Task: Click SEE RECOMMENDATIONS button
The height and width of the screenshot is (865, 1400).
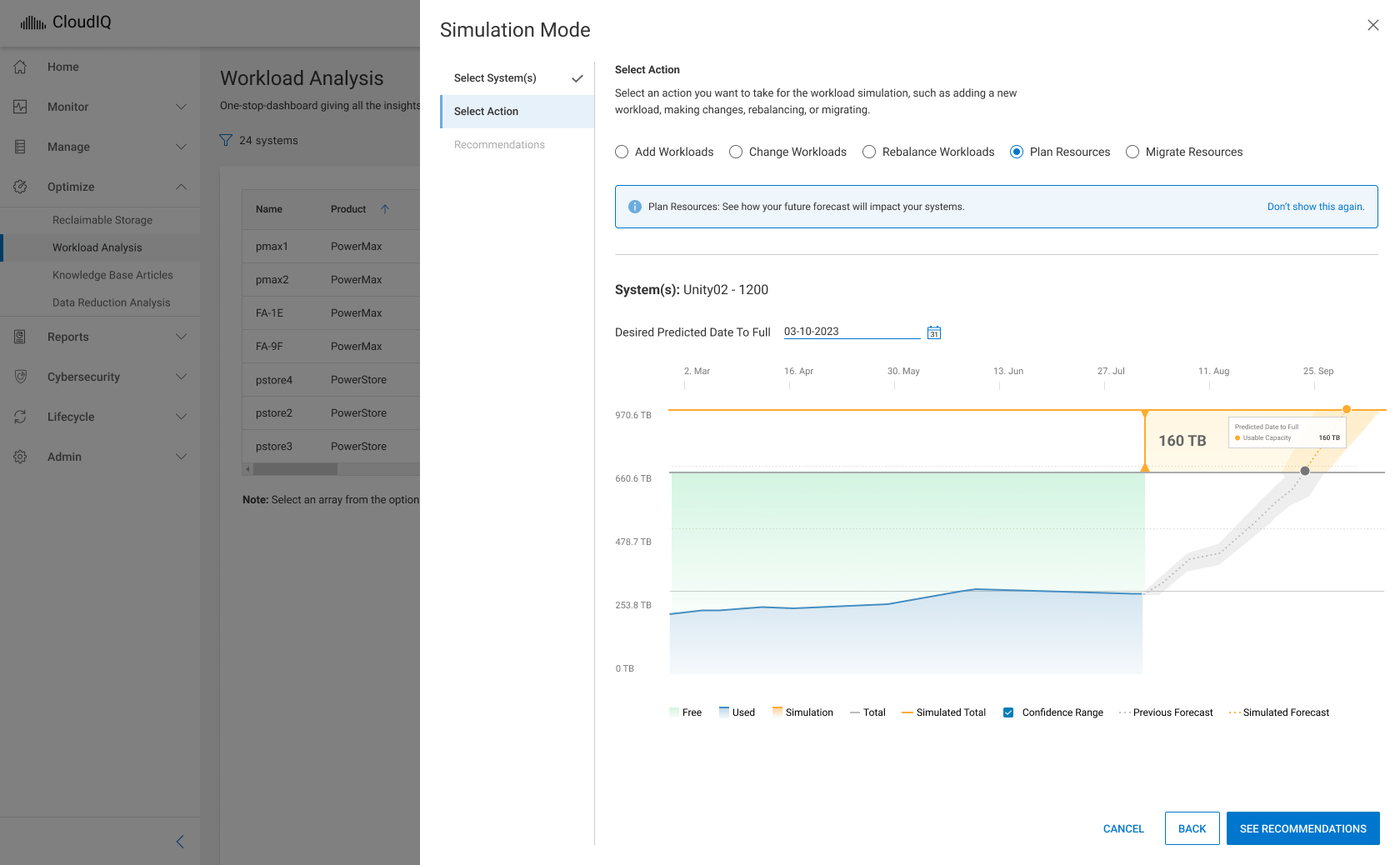Action: pos(1303,828)
